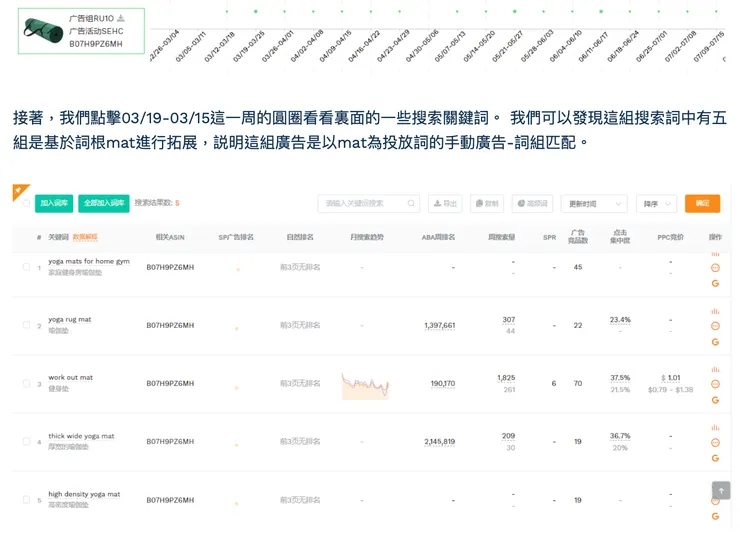This screenshot has height=542, width=740.
Task: Click keyword 'yoga mats for home gym'
Action: pos(89,261)
